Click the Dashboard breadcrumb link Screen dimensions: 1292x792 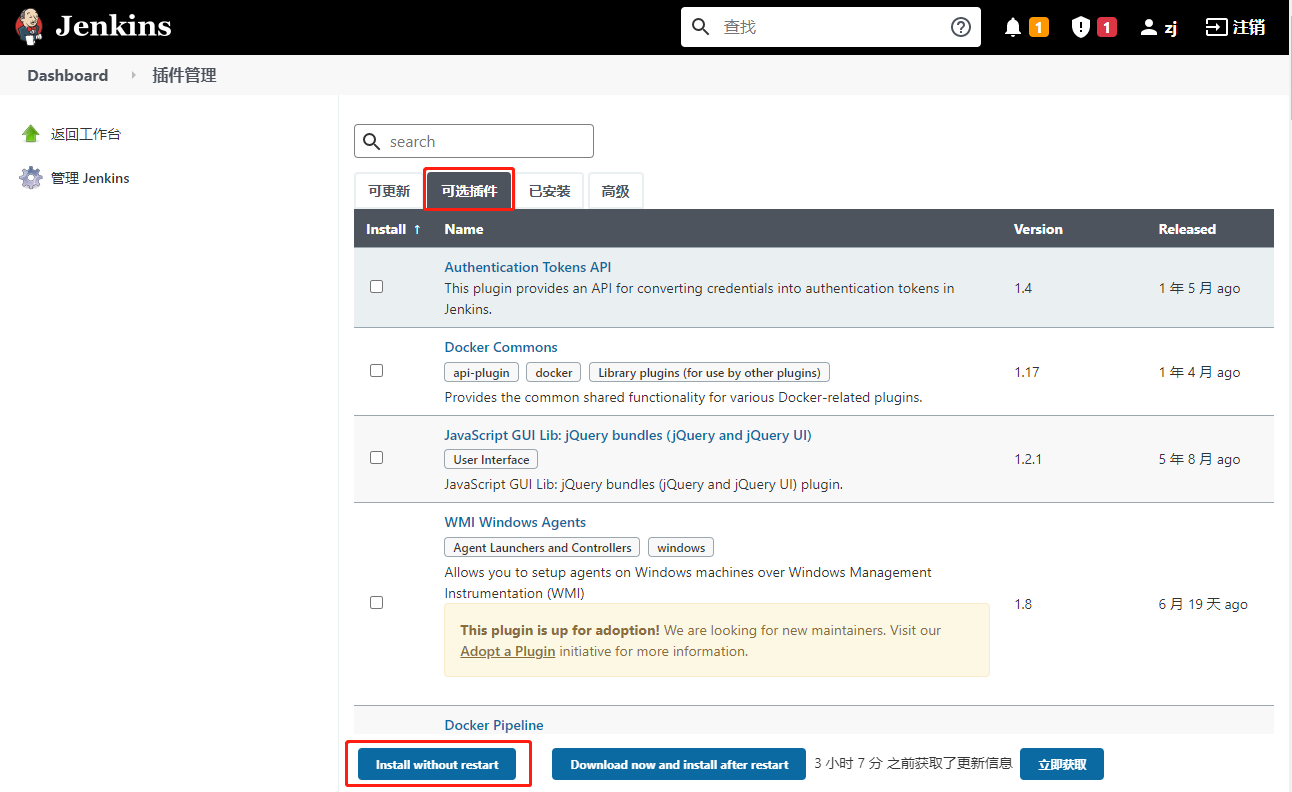click(68, 76)
